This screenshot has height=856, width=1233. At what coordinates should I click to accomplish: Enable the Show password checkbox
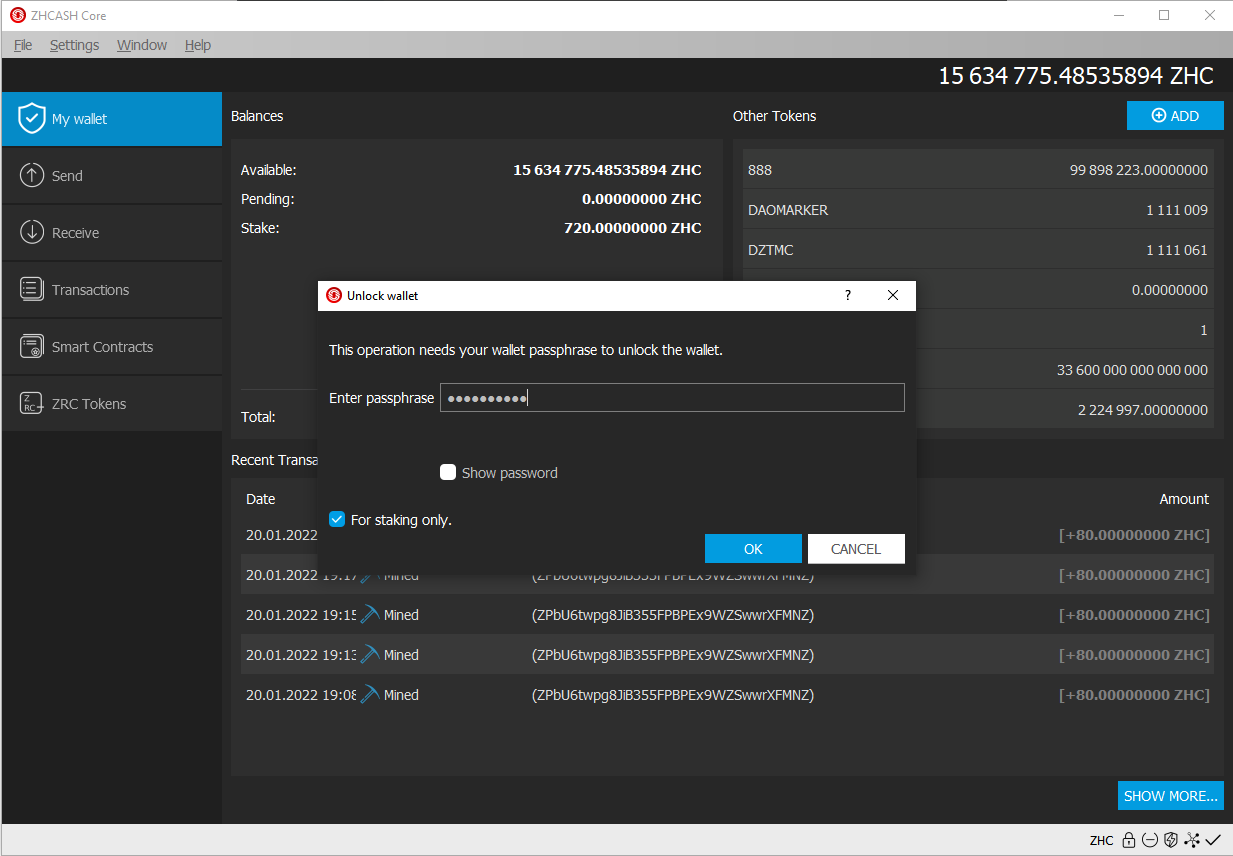[448, 472]
